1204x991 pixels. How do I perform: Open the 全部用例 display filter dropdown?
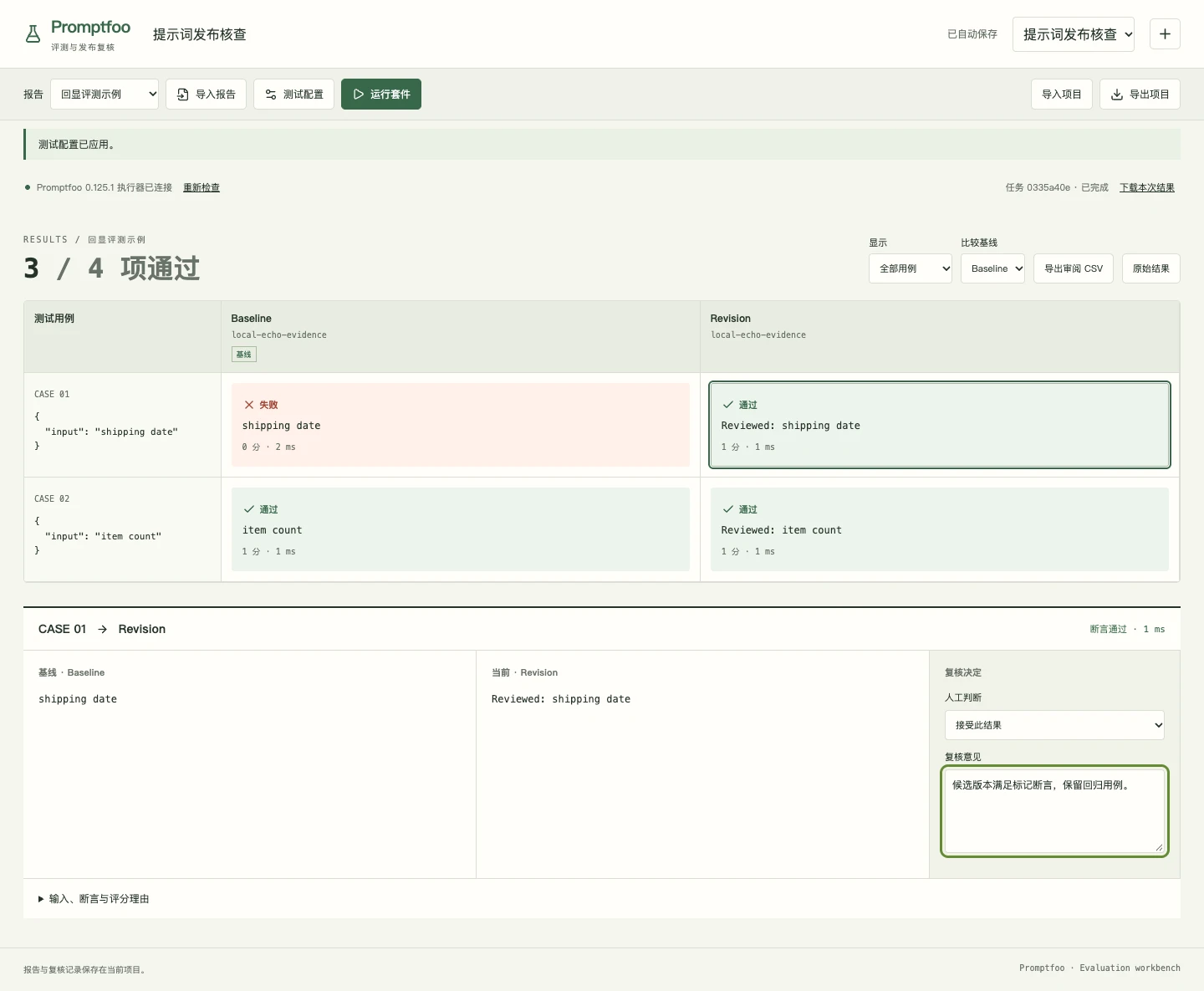click(x=911, y=268)
